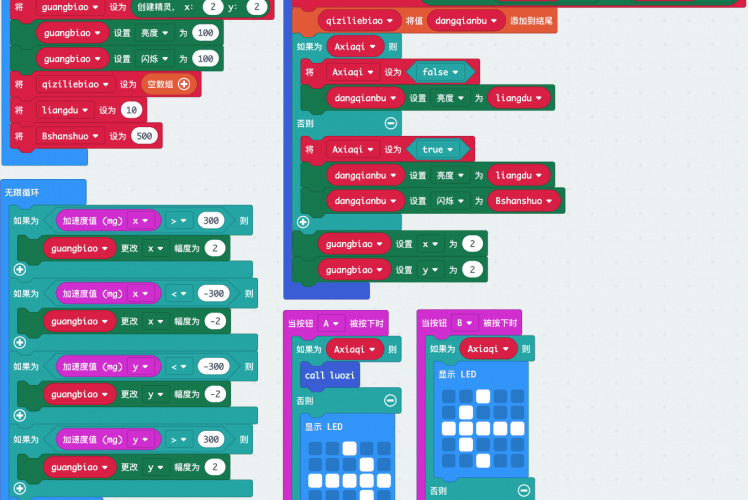Click the plus icon below the Bshanshuo 闪烁 block
This screenshot has height=500, width=748.
pos(303,222)
